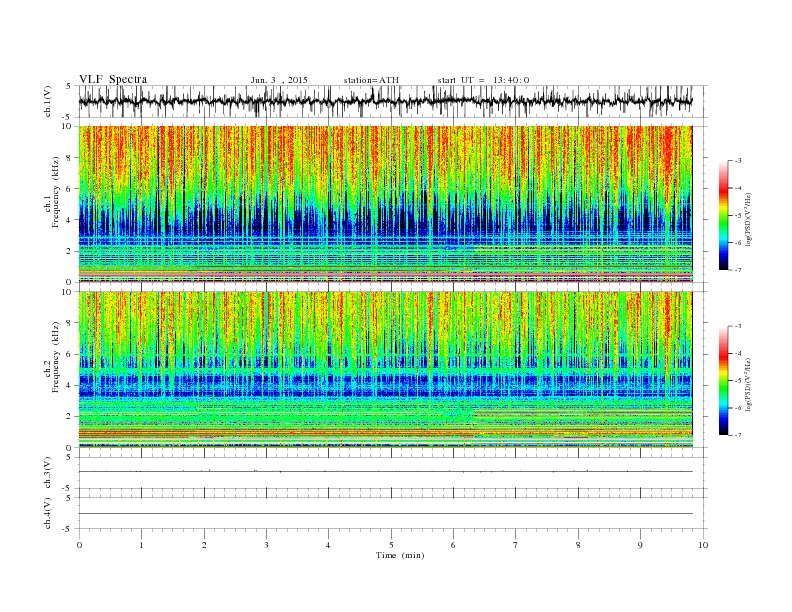Select the date text "Jun. 3 , 2015"
This screenshot has height=612, width=792.
(x=279, y=80)
